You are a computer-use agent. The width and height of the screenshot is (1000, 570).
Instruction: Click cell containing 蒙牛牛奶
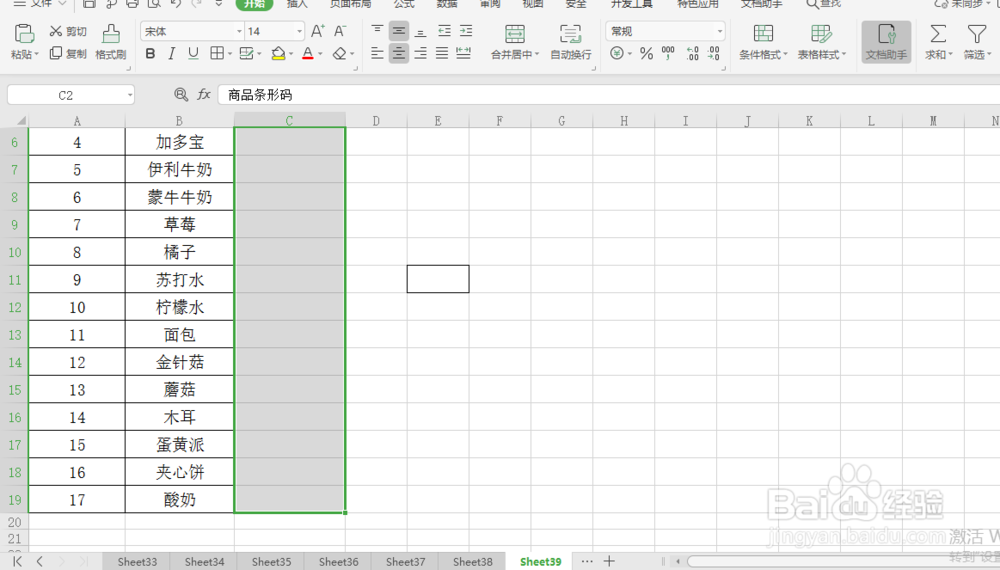coord(179,197)
